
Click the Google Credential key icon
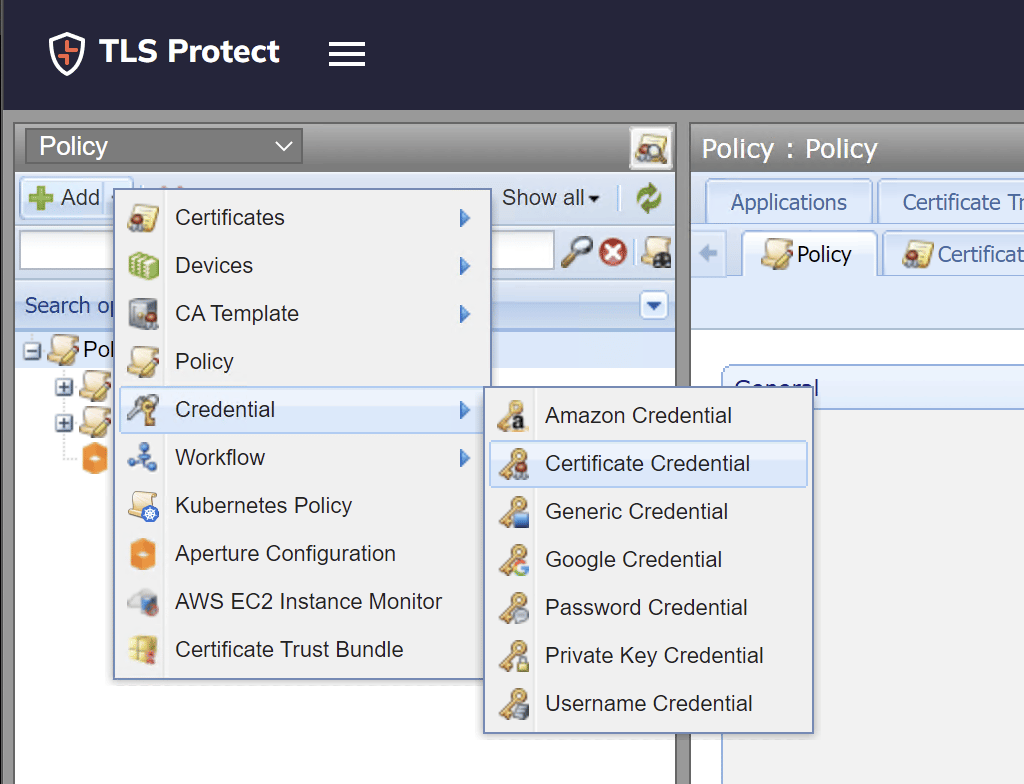[x=514, y=560]
